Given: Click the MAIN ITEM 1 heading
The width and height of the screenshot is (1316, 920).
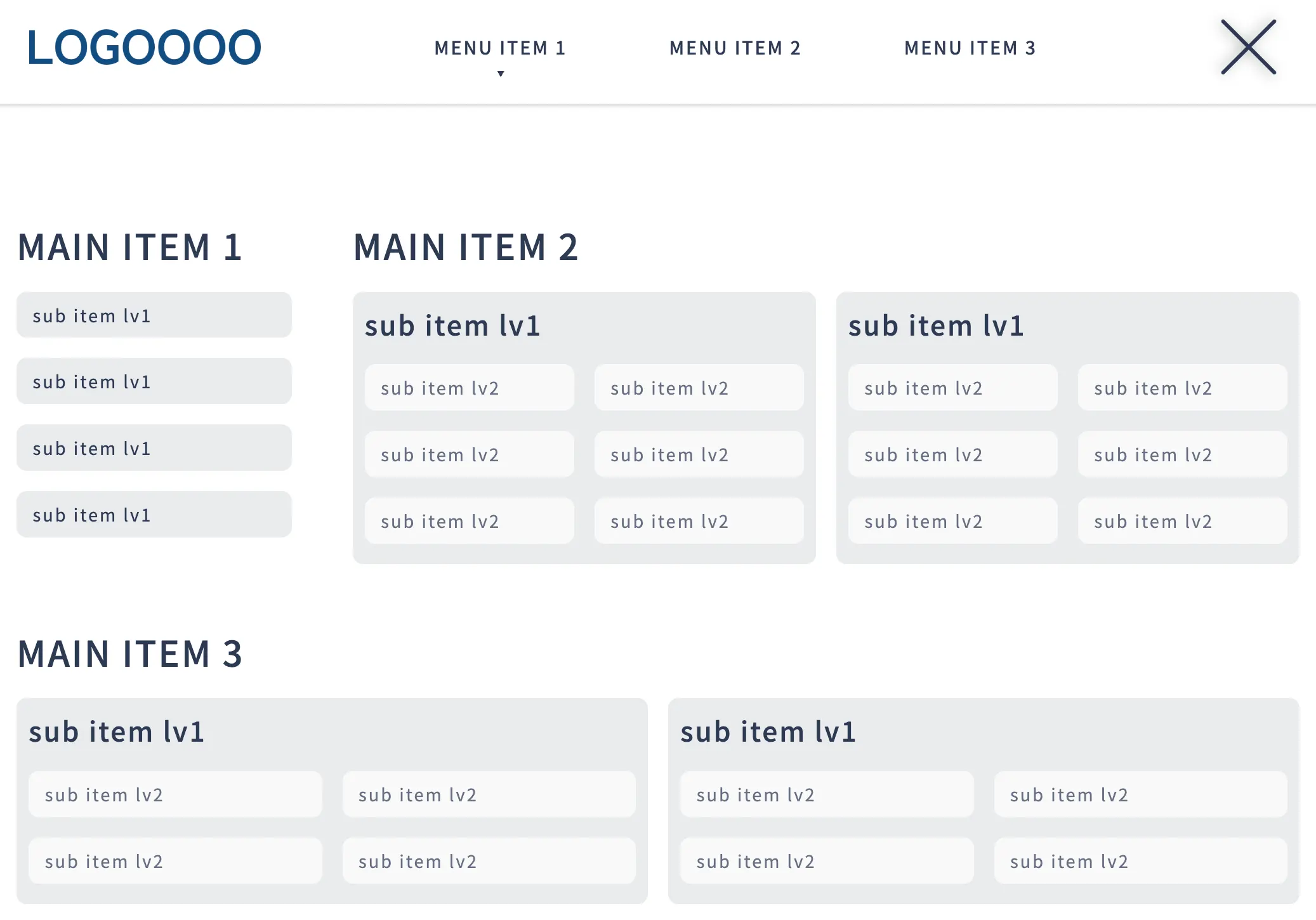Looking at the screenshot, I should click(130, 247).
